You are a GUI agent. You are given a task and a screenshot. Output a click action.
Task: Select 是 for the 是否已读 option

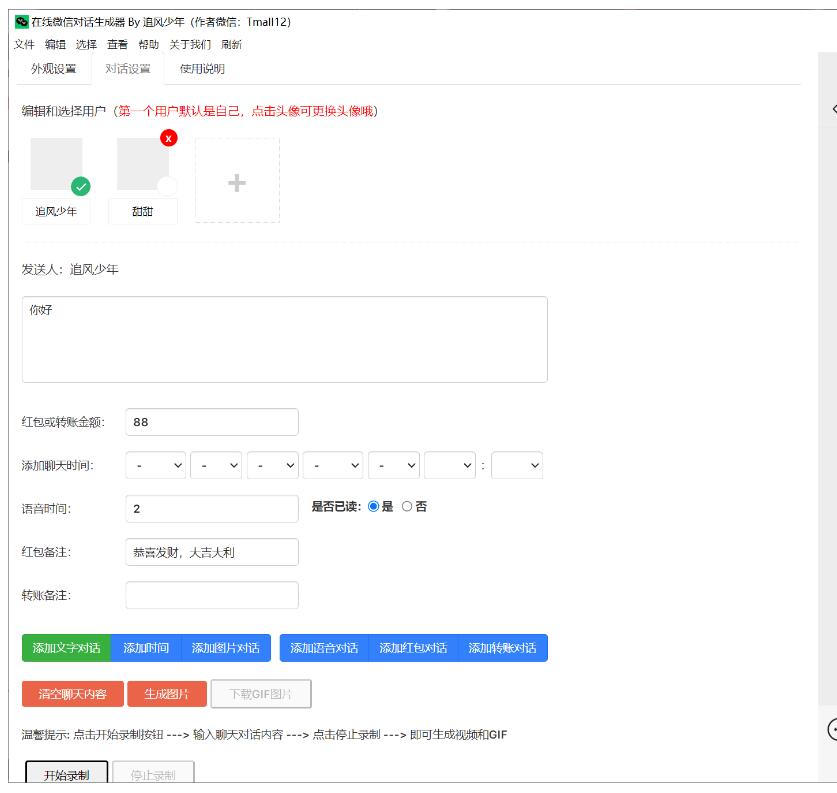(374, 507)
